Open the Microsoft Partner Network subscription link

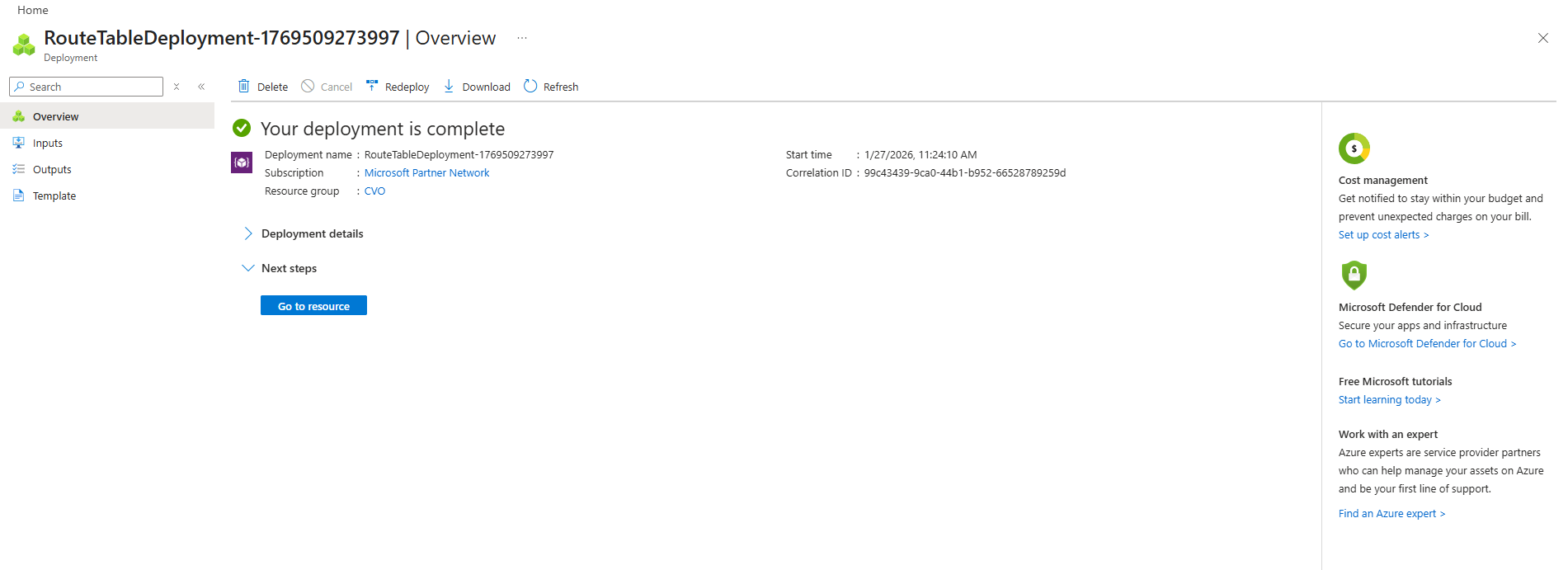tap(426, 172)
